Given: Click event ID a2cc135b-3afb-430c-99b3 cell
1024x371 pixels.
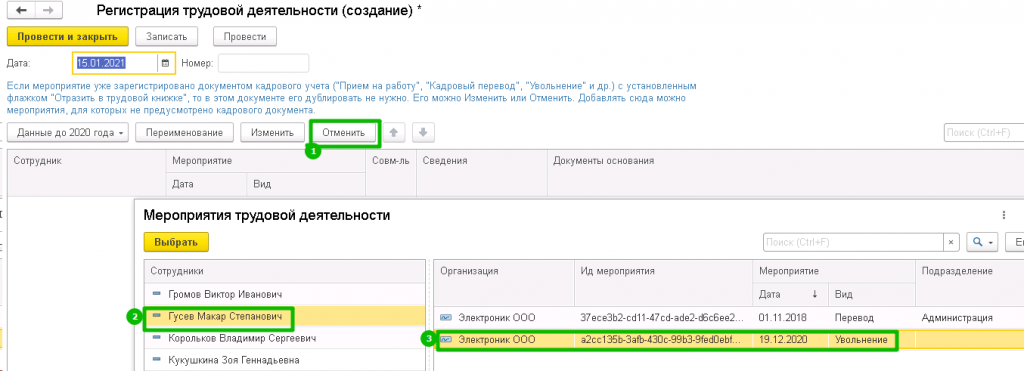Looking at the screenshot, I should [x=662, y=340].
